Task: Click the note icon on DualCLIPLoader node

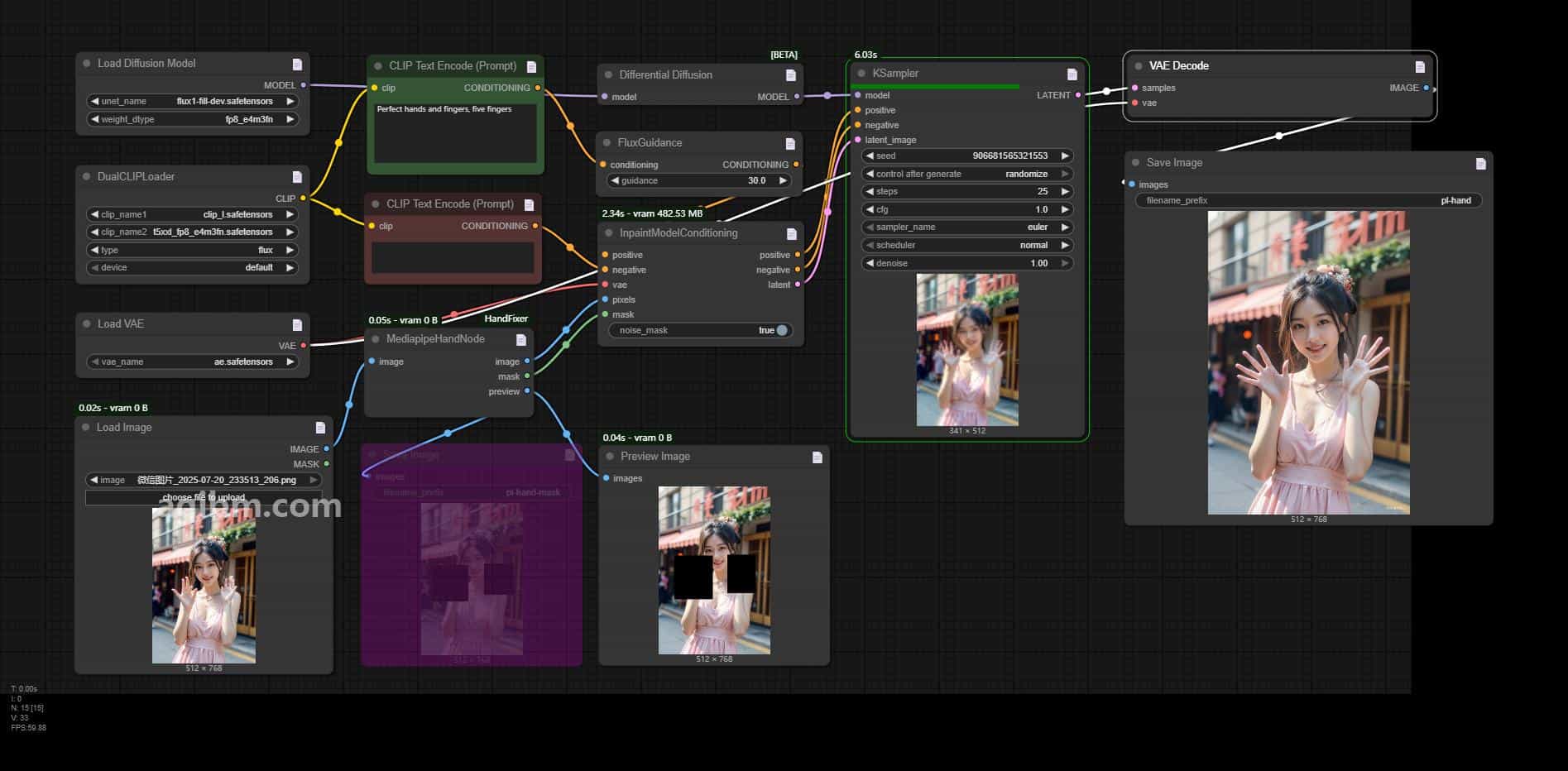Action: click(x=297, y=177)
